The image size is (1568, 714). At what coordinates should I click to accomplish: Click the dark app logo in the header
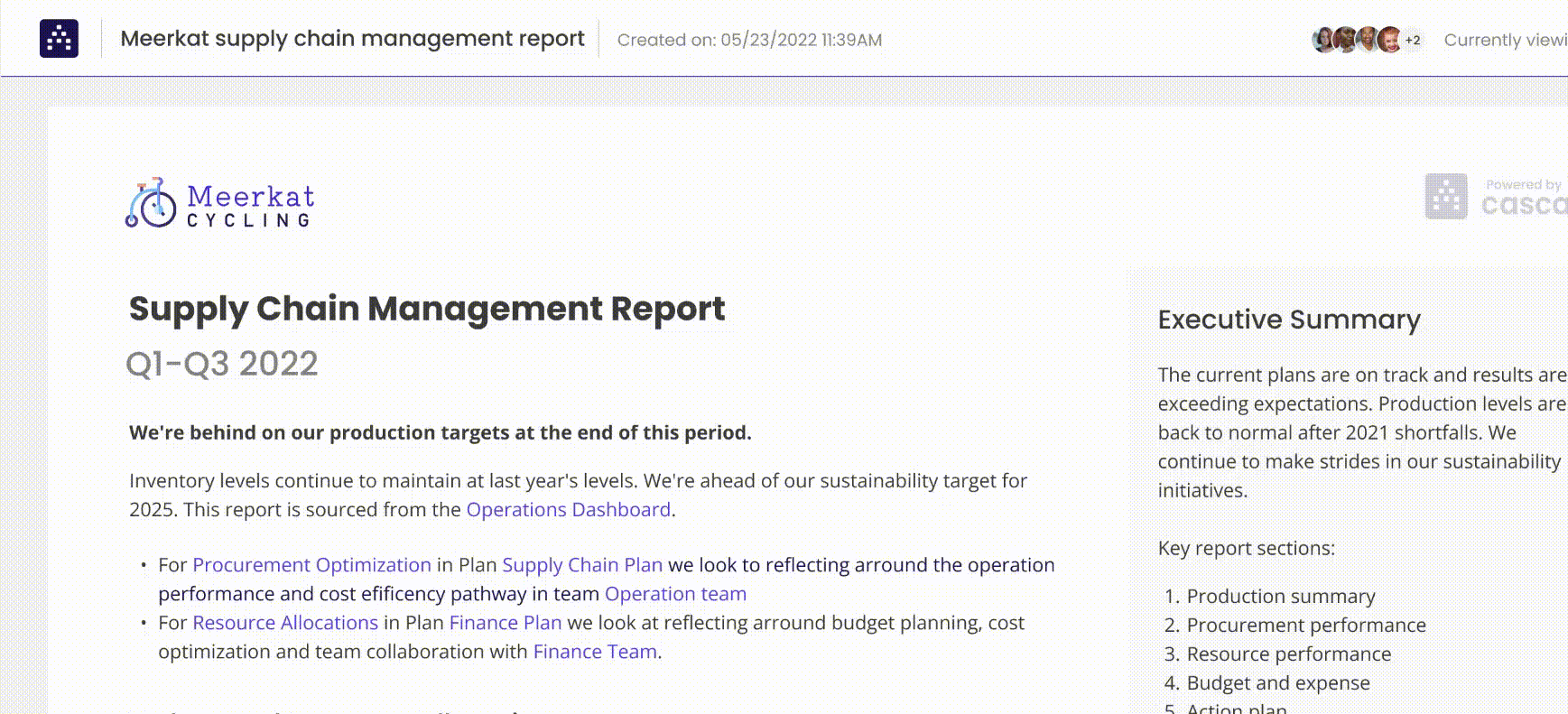59,39
